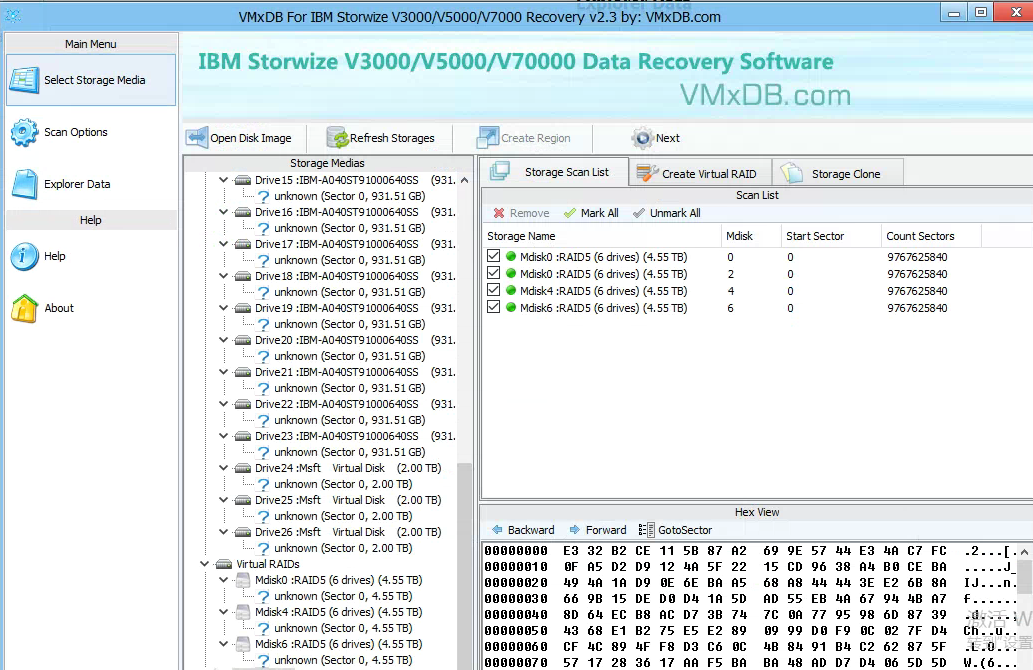The width and height of the screenshot is (1033, 670).
Task: Switch to the Create Virtual RAID tab
Action: (x=700, y=173)
